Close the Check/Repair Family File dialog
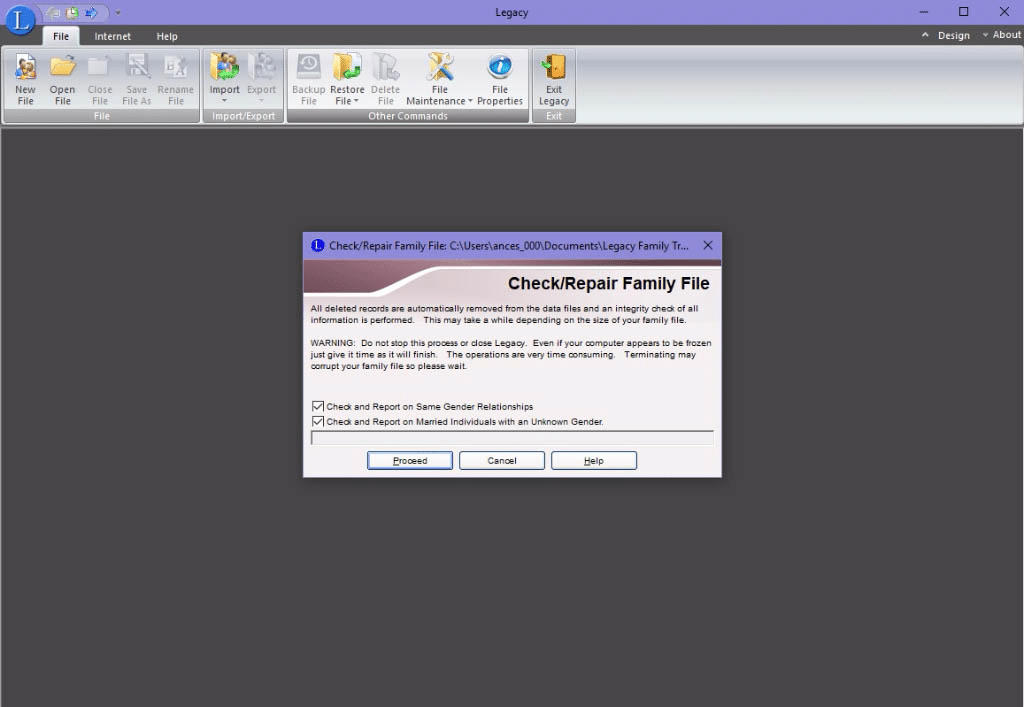 coord(708,245)
